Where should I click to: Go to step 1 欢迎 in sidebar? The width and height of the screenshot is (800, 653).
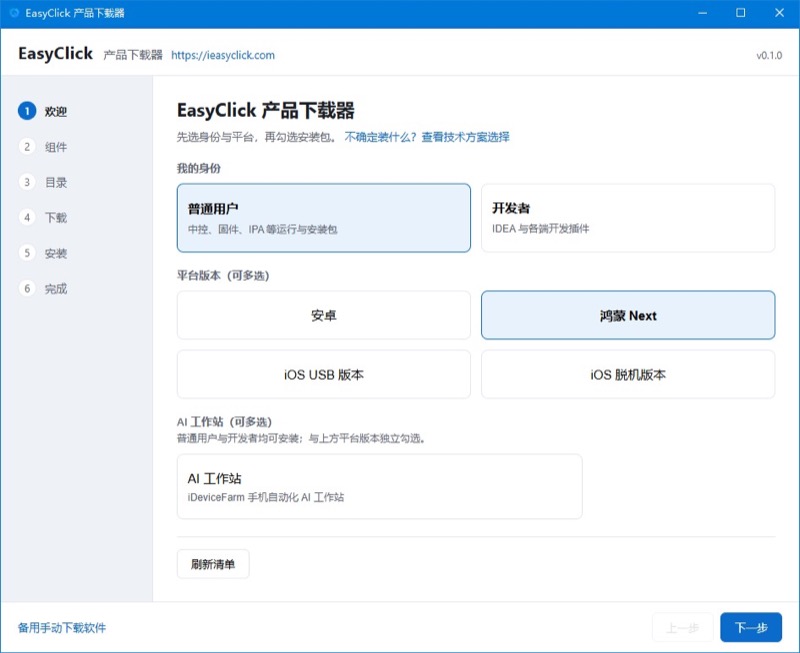pos(43,111)
